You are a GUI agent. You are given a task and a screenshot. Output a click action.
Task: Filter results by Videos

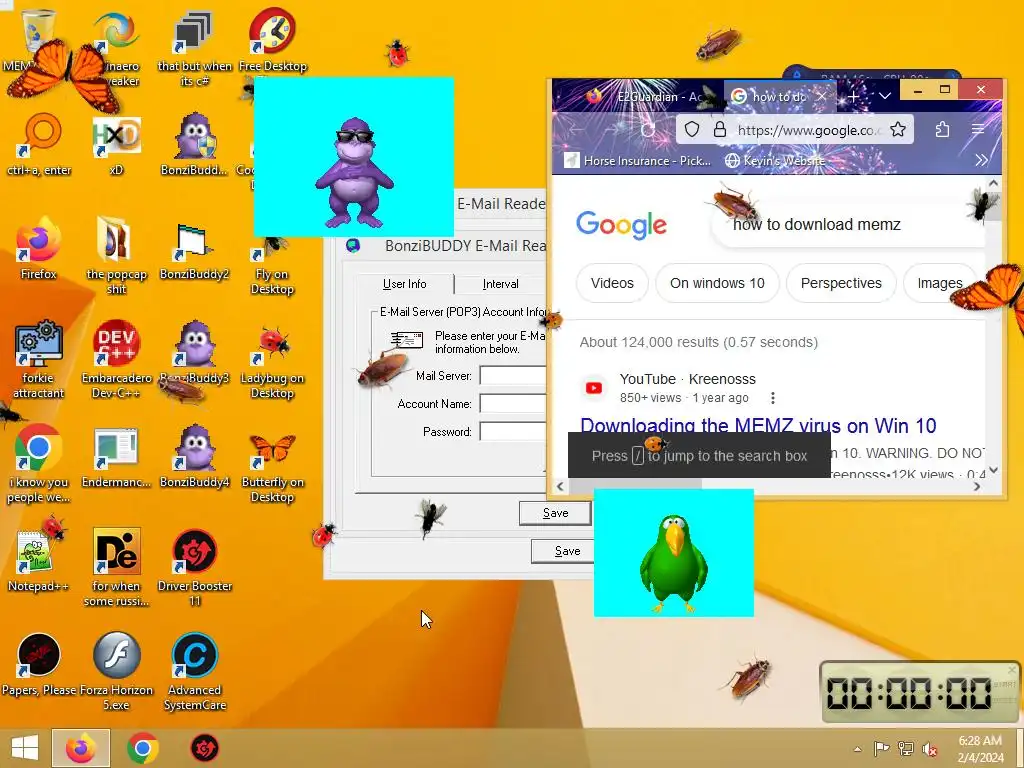coord(612,283)
